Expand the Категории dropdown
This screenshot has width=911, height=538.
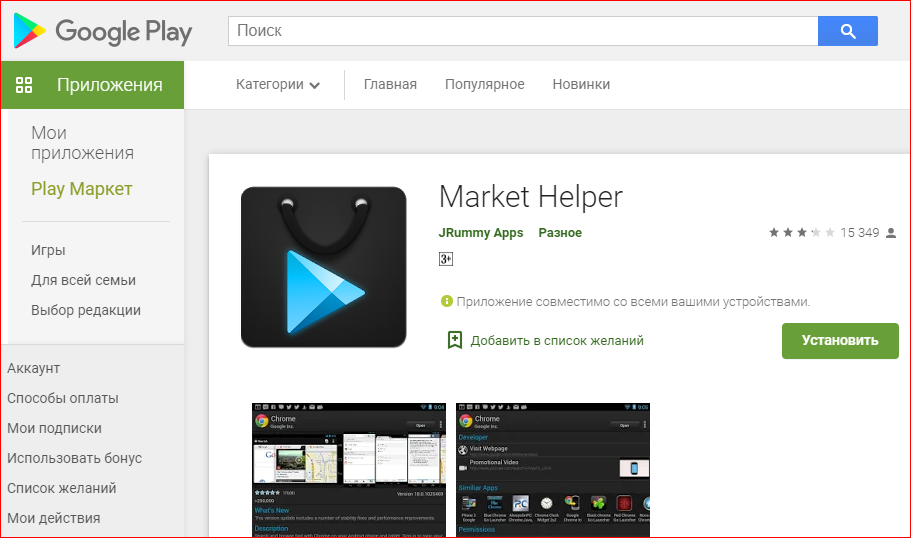click(x=278, y=85)
